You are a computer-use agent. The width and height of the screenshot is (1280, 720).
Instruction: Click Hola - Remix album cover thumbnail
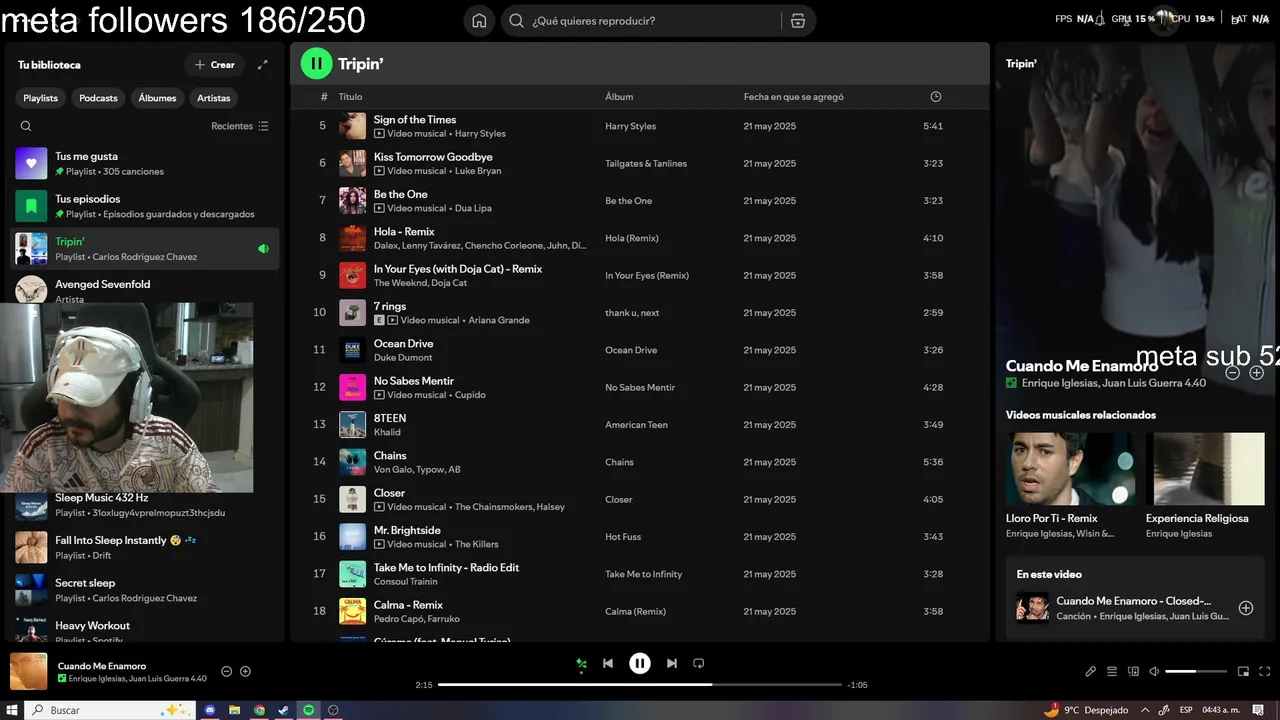pos(352,238)
